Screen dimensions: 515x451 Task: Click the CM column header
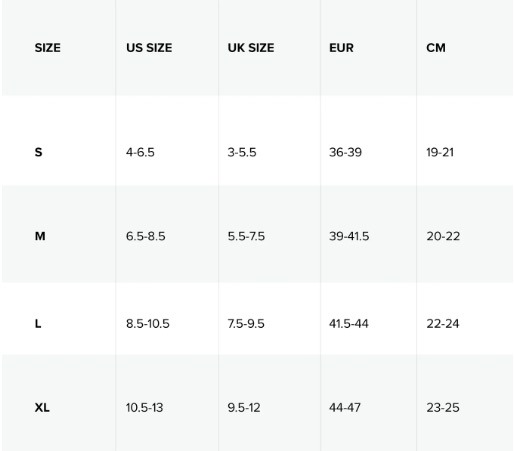click(436, 48)
